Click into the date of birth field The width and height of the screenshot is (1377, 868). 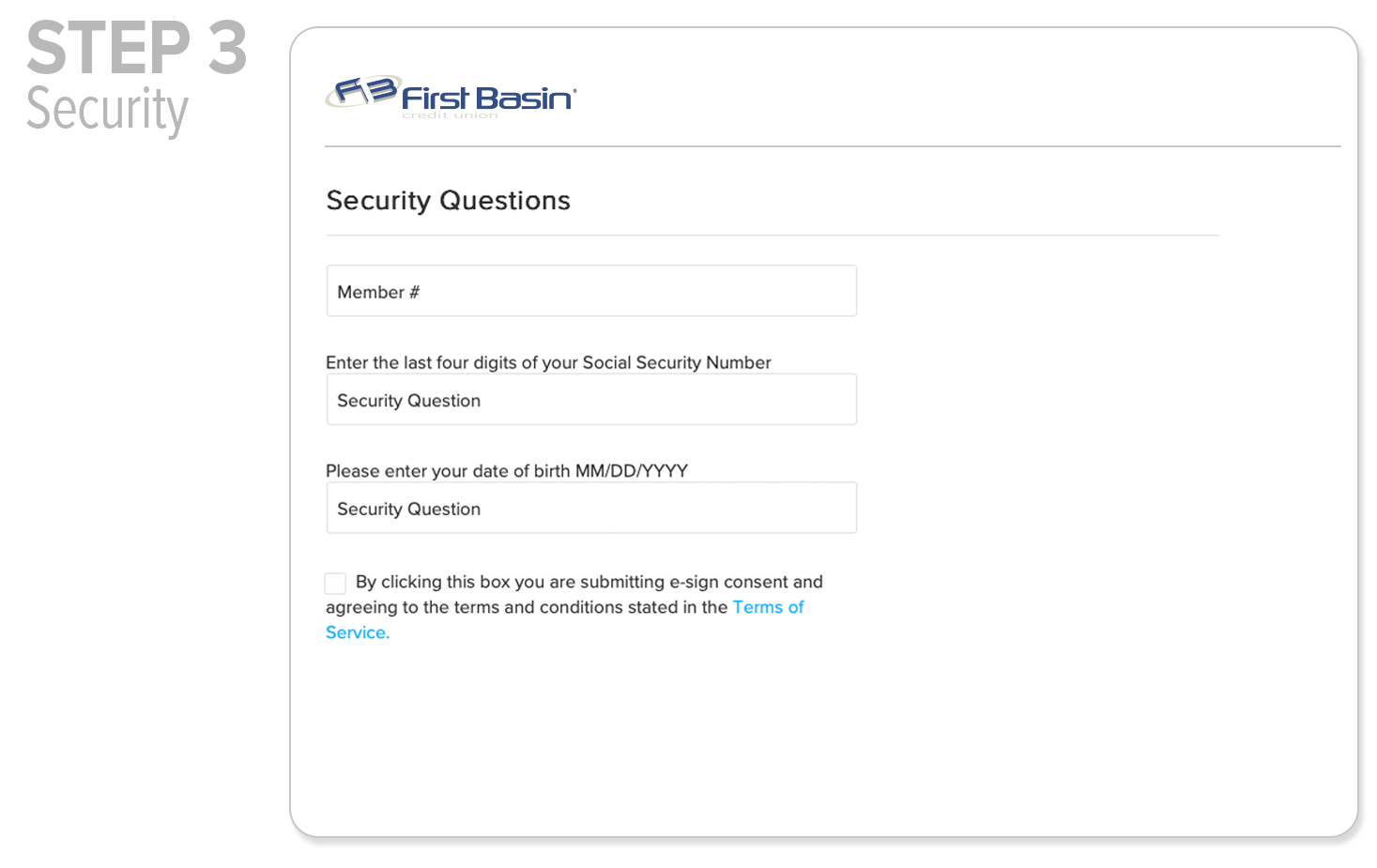[x=591, y=509]
